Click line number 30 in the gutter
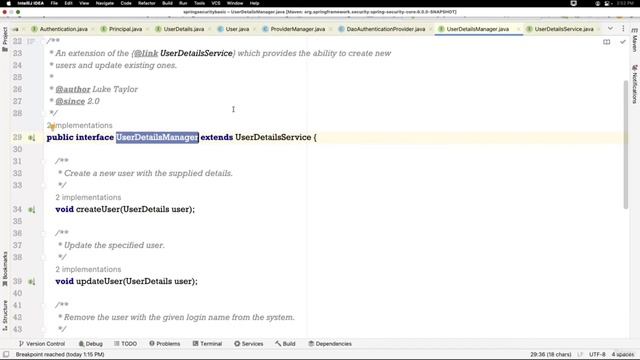The height and width of the screenshot is (360, 640). tap(18, 149)
